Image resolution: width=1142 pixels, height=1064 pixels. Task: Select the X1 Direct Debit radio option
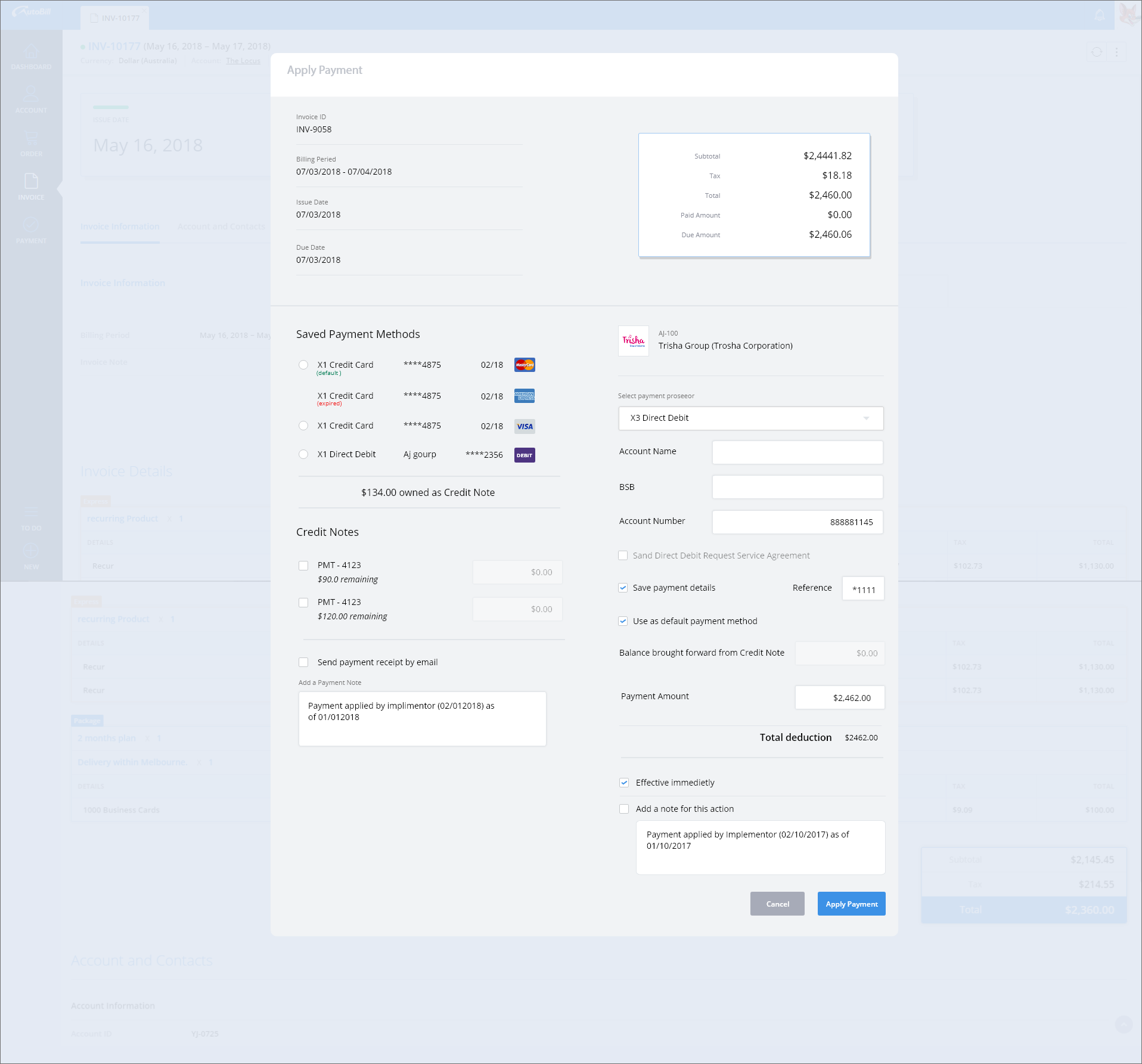(x=303, y=454)
